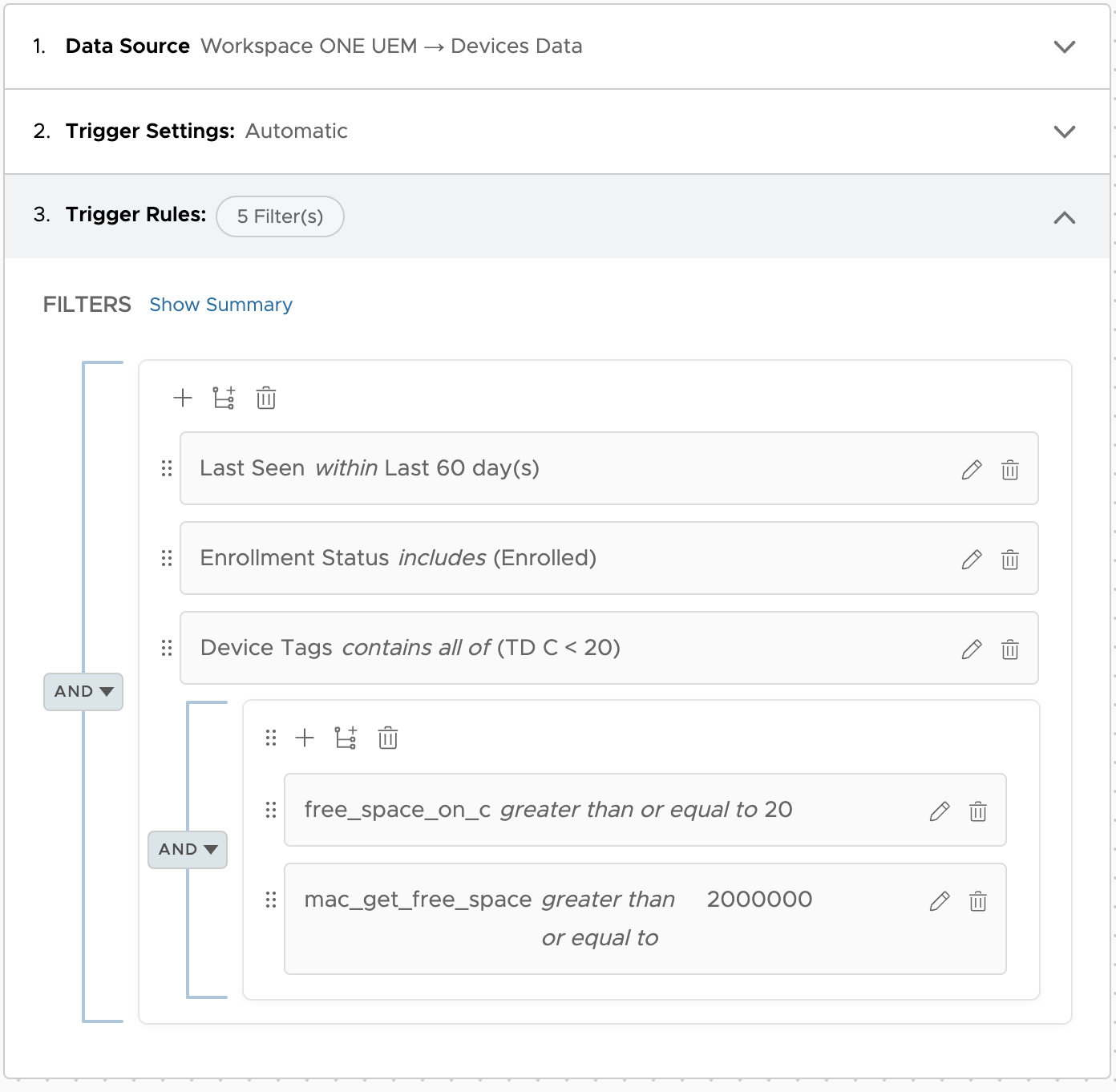Add a new filter to the top group
The image size is (1116, 1092).
point(183,398)
